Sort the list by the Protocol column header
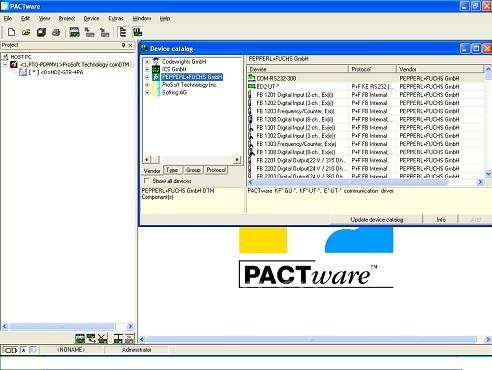 coord(373,69)
